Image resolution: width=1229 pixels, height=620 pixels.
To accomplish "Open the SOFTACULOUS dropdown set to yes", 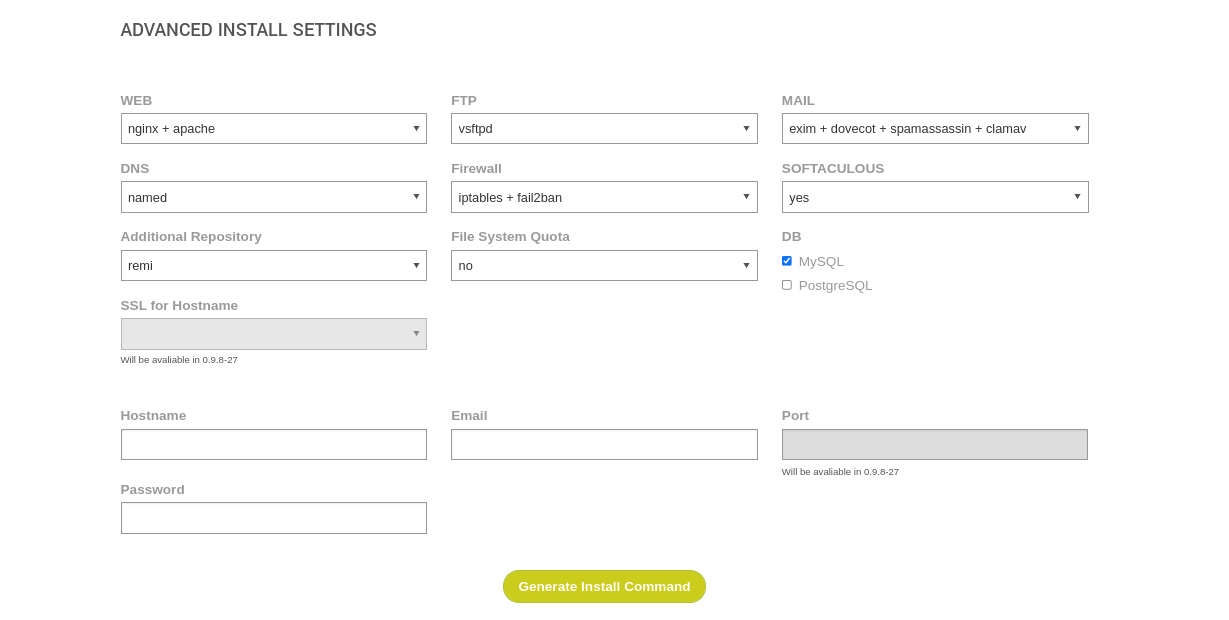I will click(935, 197).
